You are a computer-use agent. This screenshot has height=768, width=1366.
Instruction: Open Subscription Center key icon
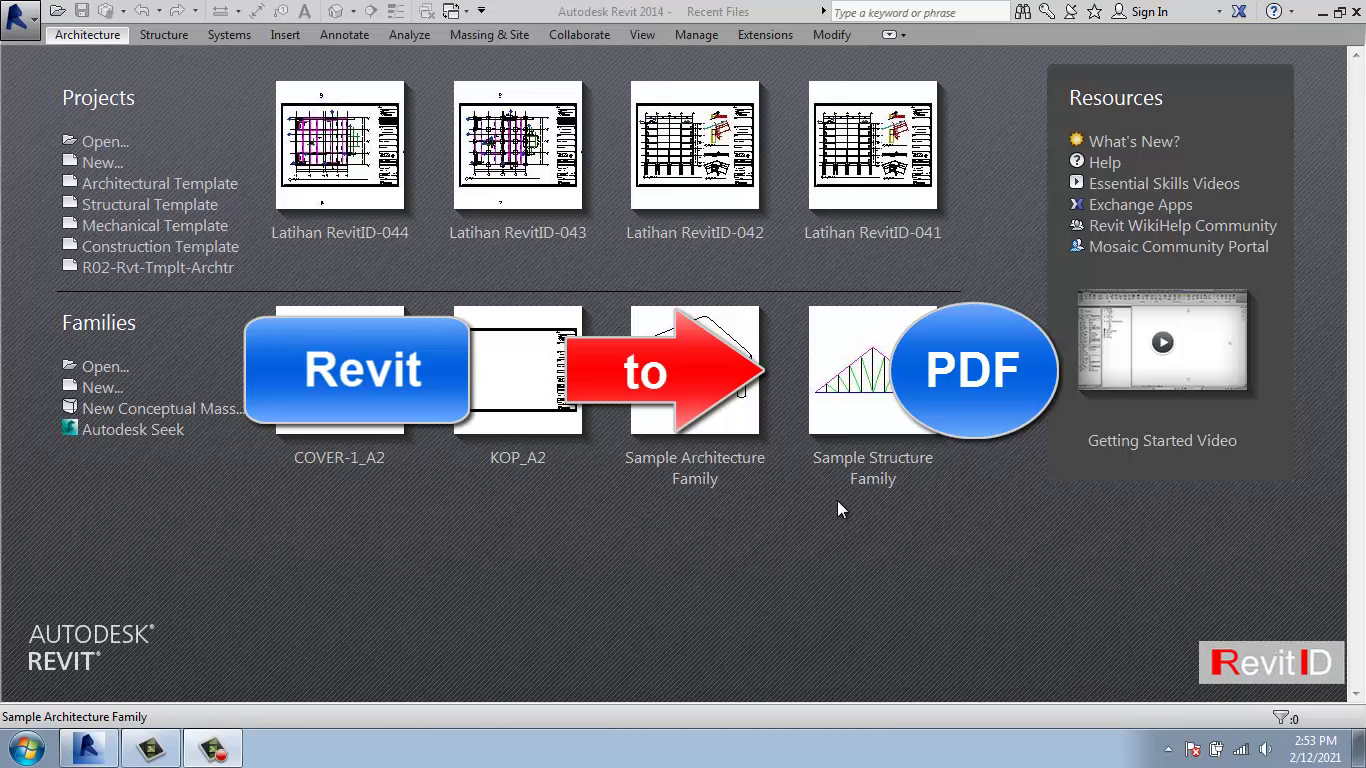(x=1047, y=11)
